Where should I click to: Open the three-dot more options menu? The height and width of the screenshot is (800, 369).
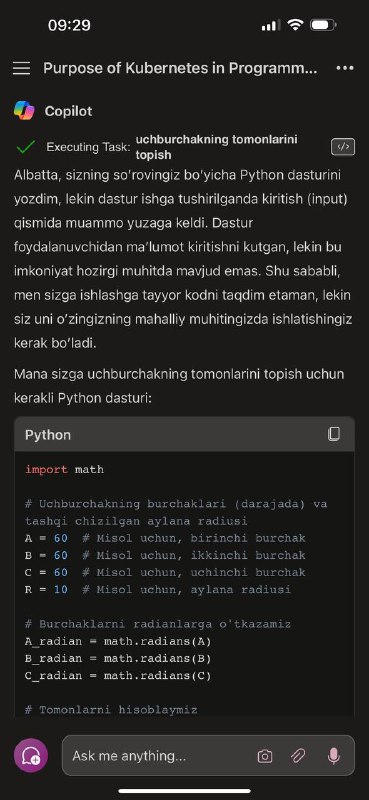[x=345, y=68]
